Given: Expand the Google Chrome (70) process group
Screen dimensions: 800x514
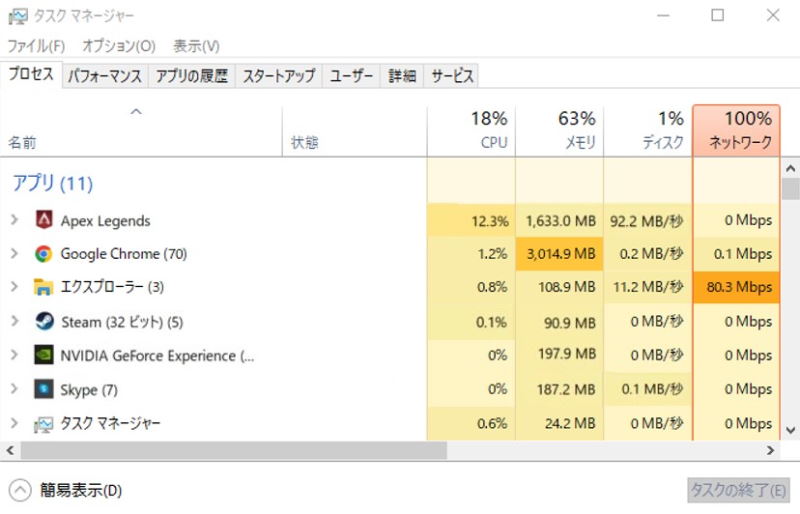Looking at the screenshot, I should click(14, 253).
